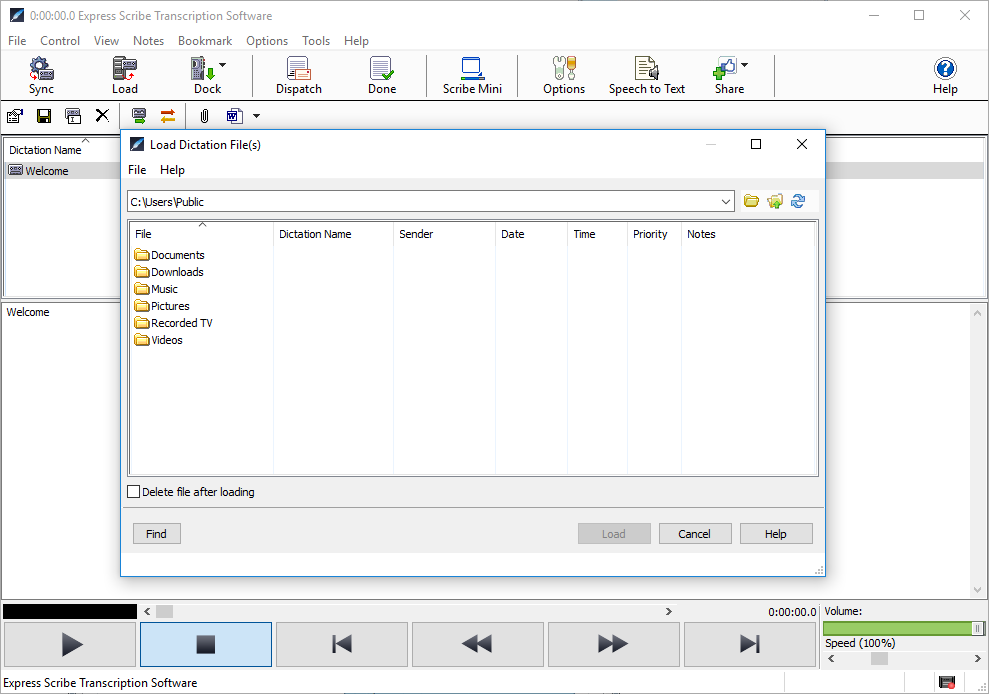
Task: Save the dictation with the disk icon
Action: [x=43, y=116]
